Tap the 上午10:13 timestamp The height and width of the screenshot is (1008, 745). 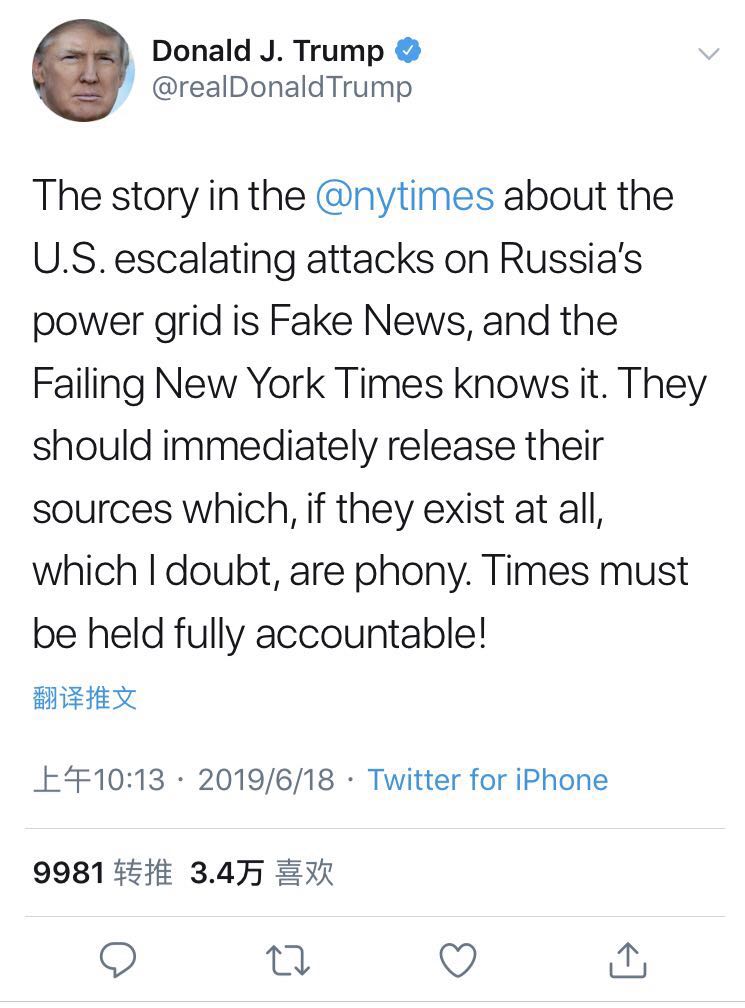point(98,780)
